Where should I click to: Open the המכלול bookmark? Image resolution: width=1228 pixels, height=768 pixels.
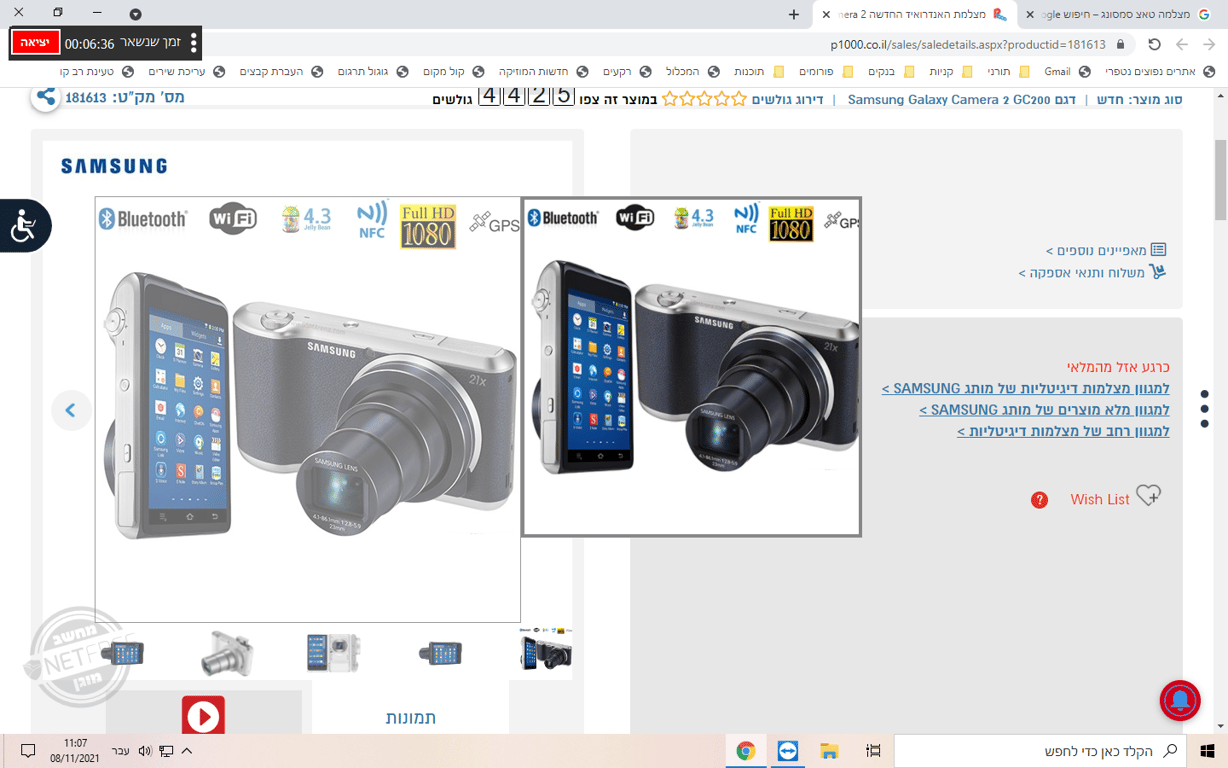tap(692, 71)
